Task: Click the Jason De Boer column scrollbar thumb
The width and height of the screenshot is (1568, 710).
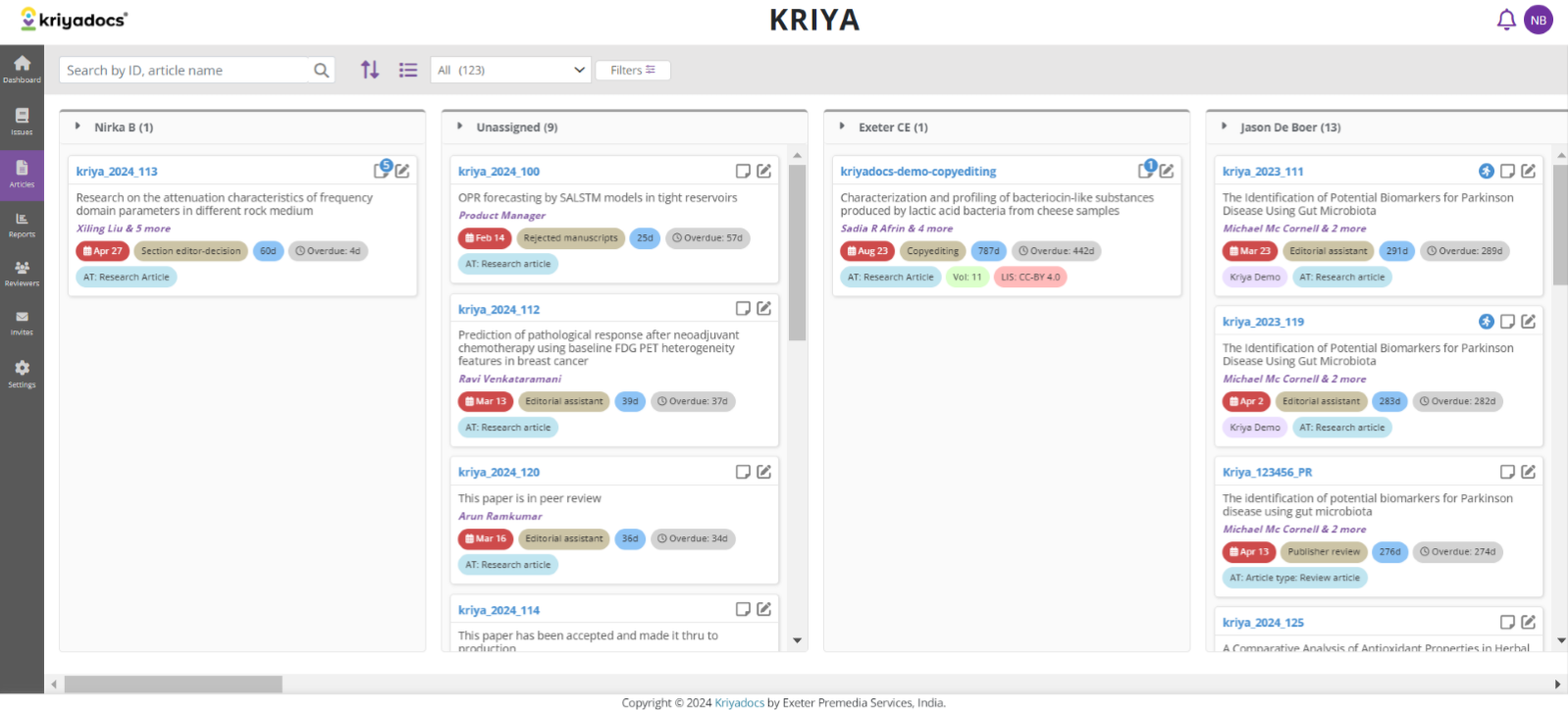Action: click(x=1560, y=225)
